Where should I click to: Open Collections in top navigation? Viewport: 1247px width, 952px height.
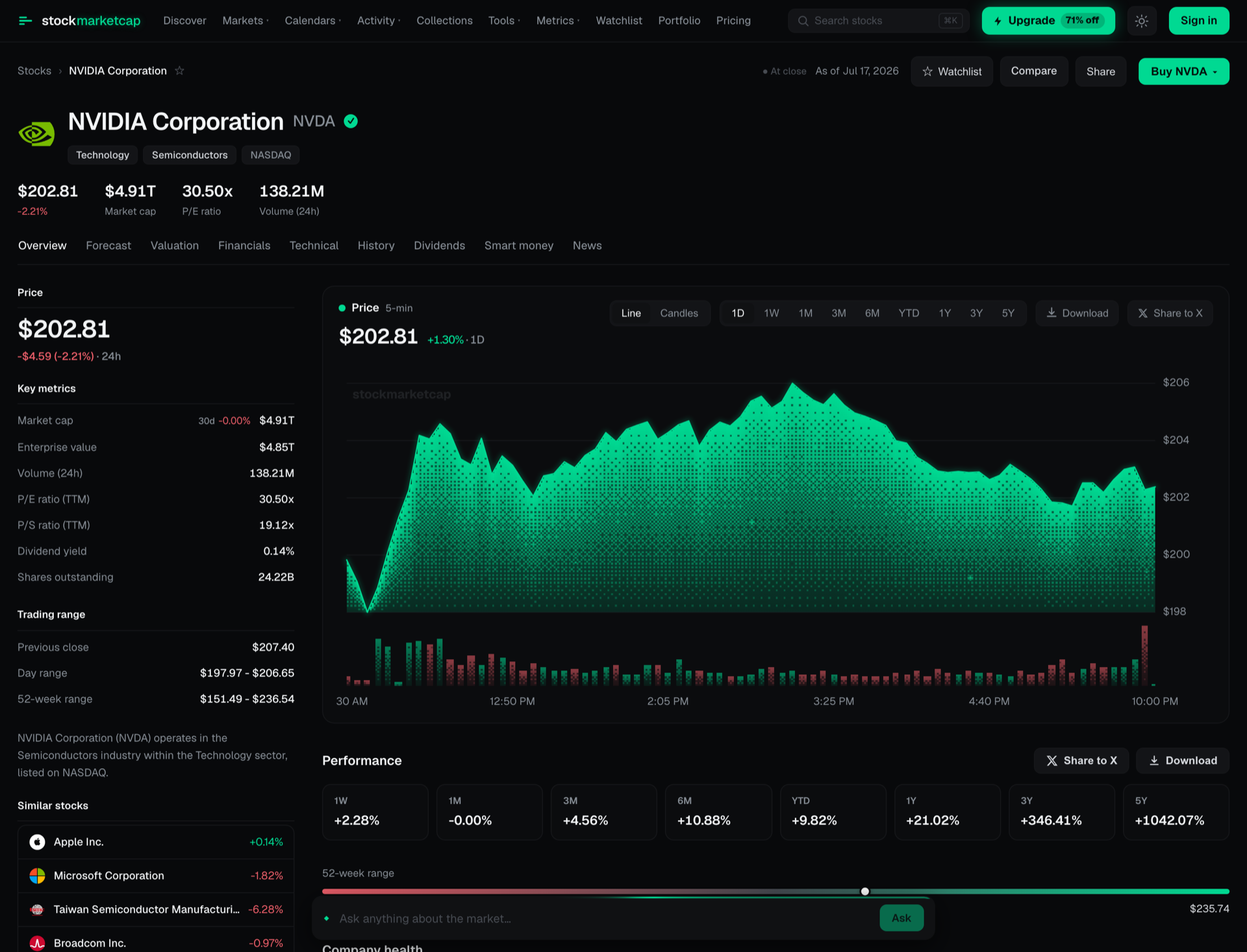point(444,21)
